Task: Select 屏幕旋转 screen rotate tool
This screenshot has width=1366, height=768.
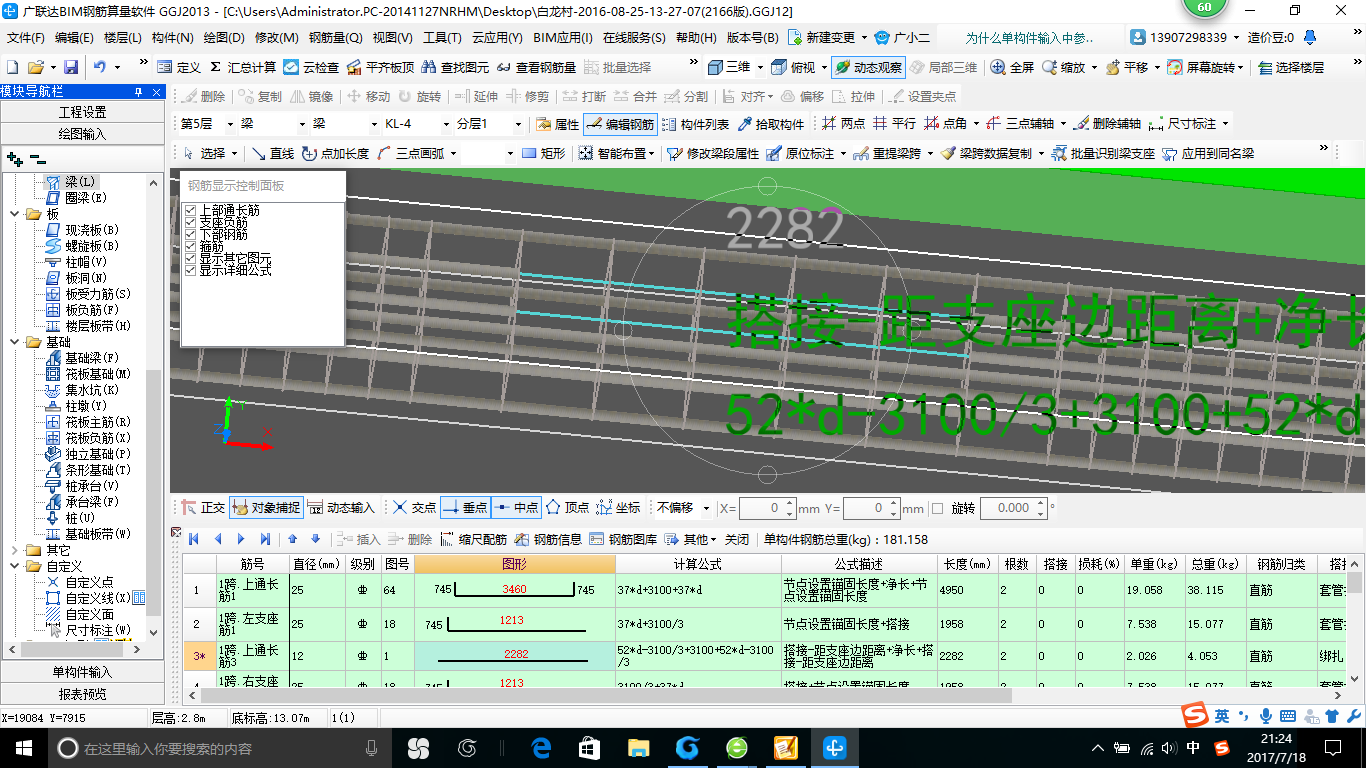Action: pyautogui.click(x=1205, y=67)
